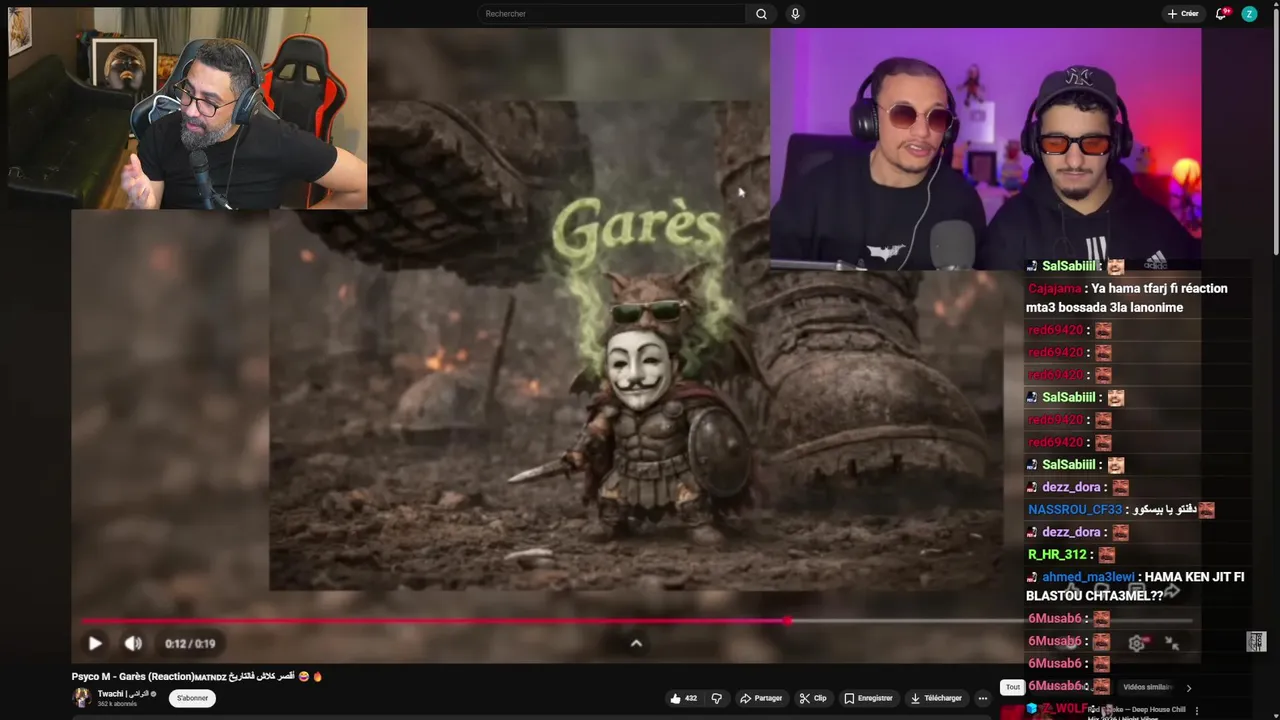Screen dimensions: 1280x720
Task: Like the video (432 thumbs up)
Action: click(x=684, y=698)
